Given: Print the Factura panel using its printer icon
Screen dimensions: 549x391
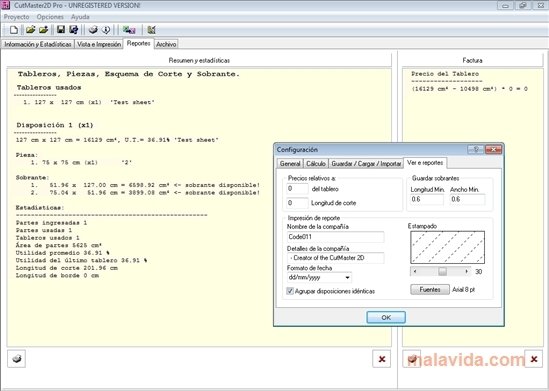Looking at the screenshot, I should (412, 358).
